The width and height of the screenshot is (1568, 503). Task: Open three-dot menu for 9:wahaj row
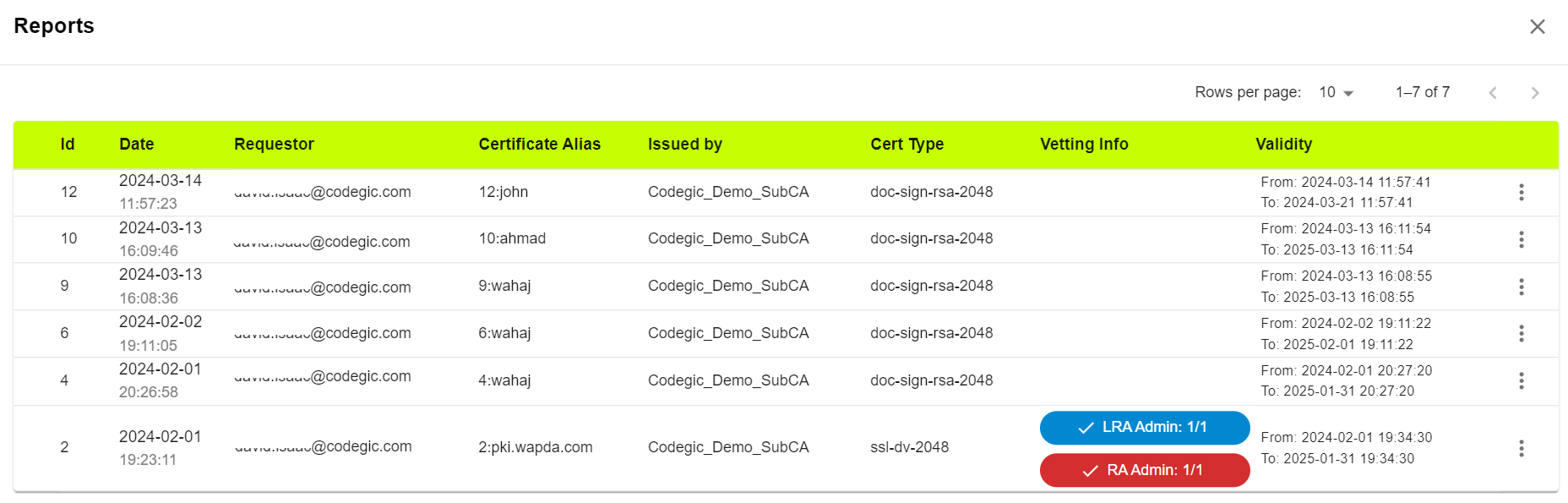click(x=1521, y=287)
